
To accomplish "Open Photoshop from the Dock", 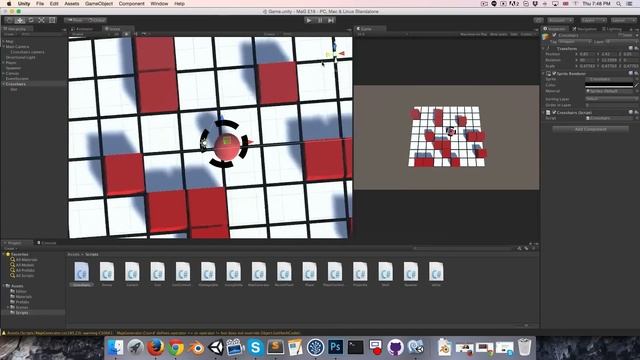I will tap(336, 348).
